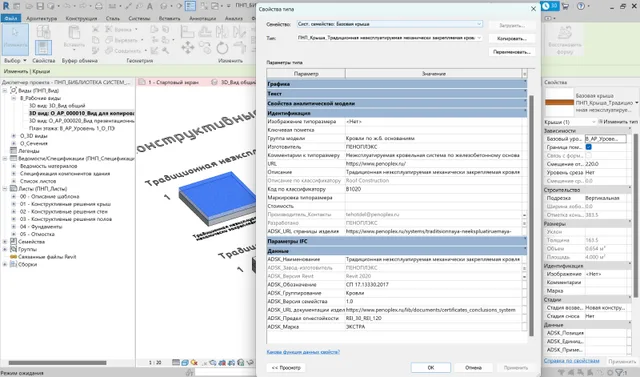Click the Redo arrow in quick access toolbar
The width and height of the screenshot is (640, 377).
click(x=82, y=6)
